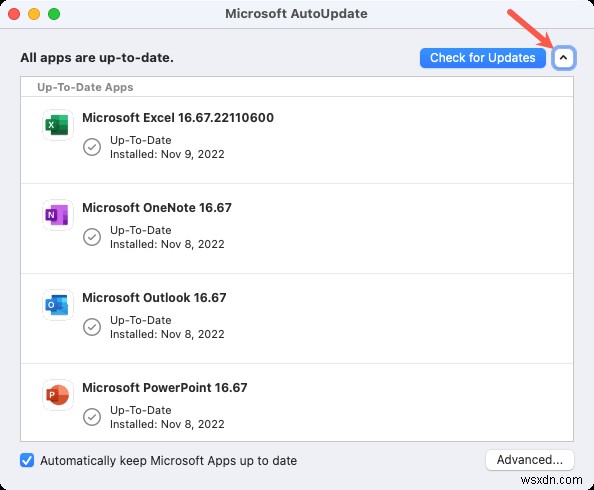
Task: Click PowerPoint's Up-To-Date status text
Action: click(141, 410)
